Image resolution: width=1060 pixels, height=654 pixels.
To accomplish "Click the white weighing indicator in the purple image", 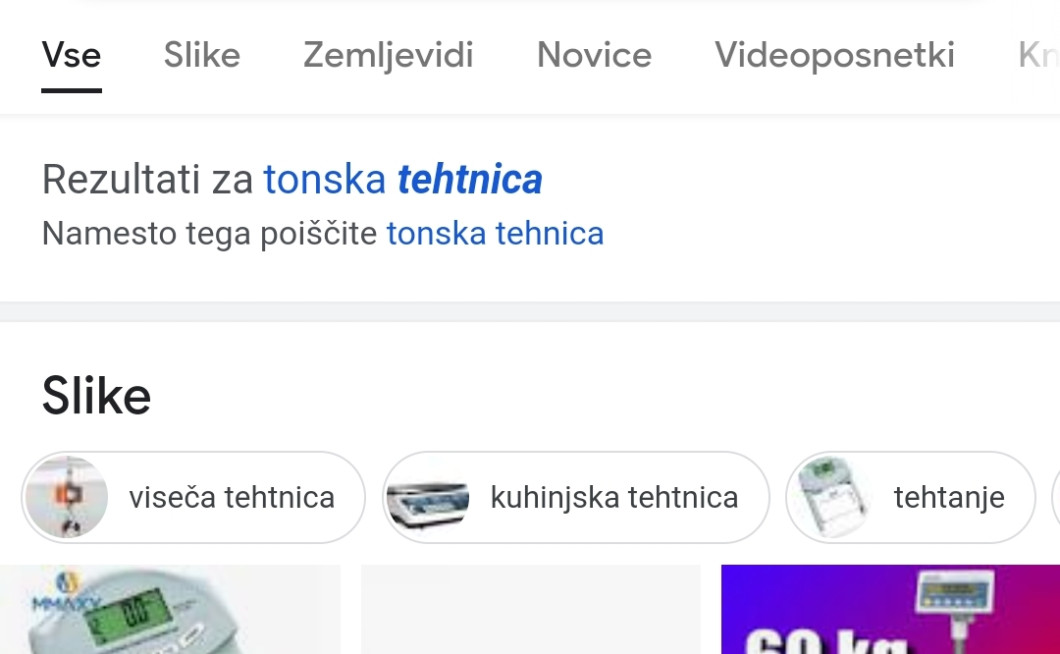I will (x=955, y=598).
